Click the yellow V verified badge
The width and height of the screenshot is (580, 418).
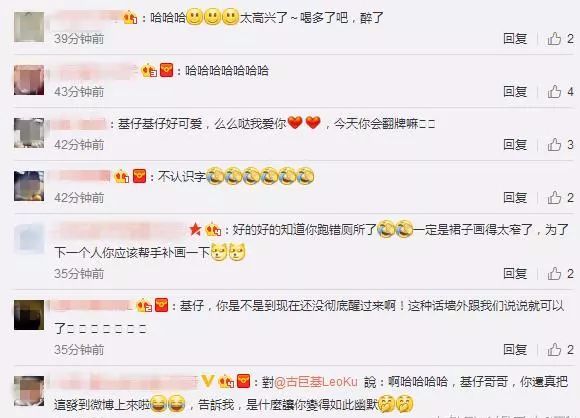coord(208,381)
